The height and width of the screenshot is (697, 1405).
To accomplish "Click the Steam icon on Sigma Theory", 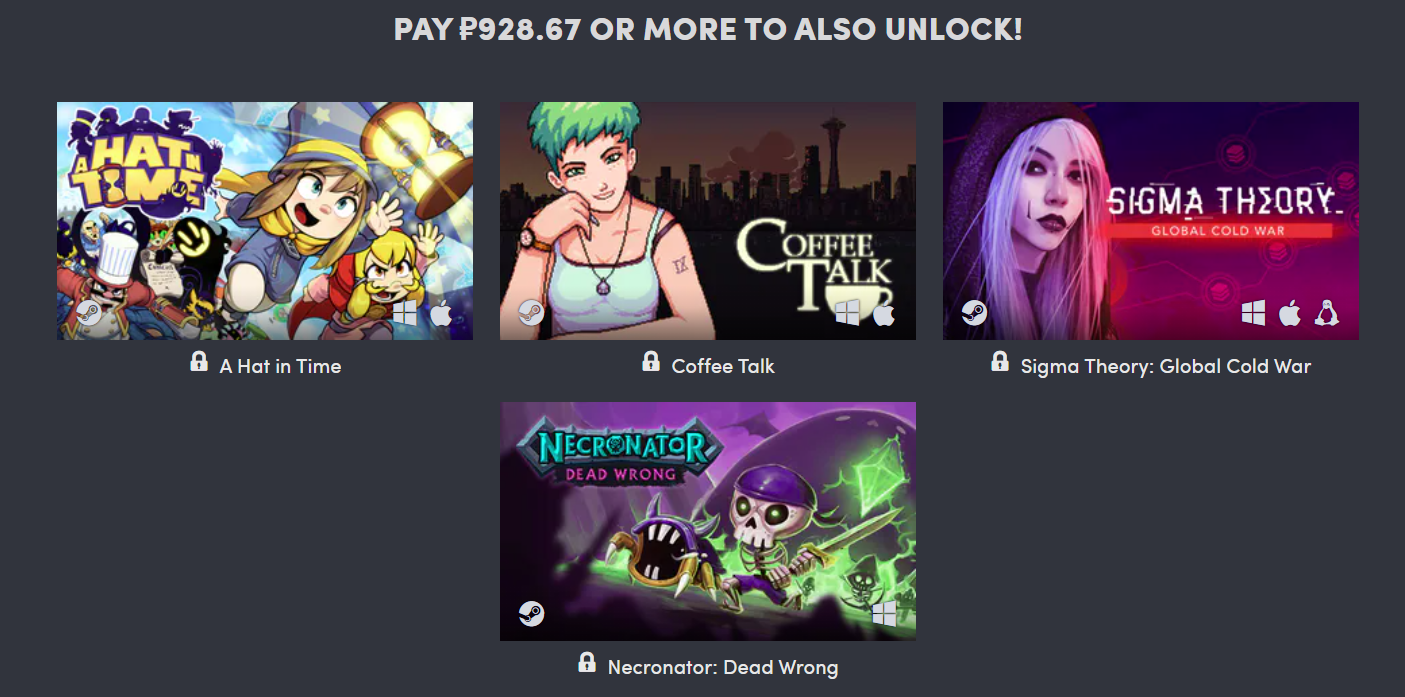I will (974, 313).
